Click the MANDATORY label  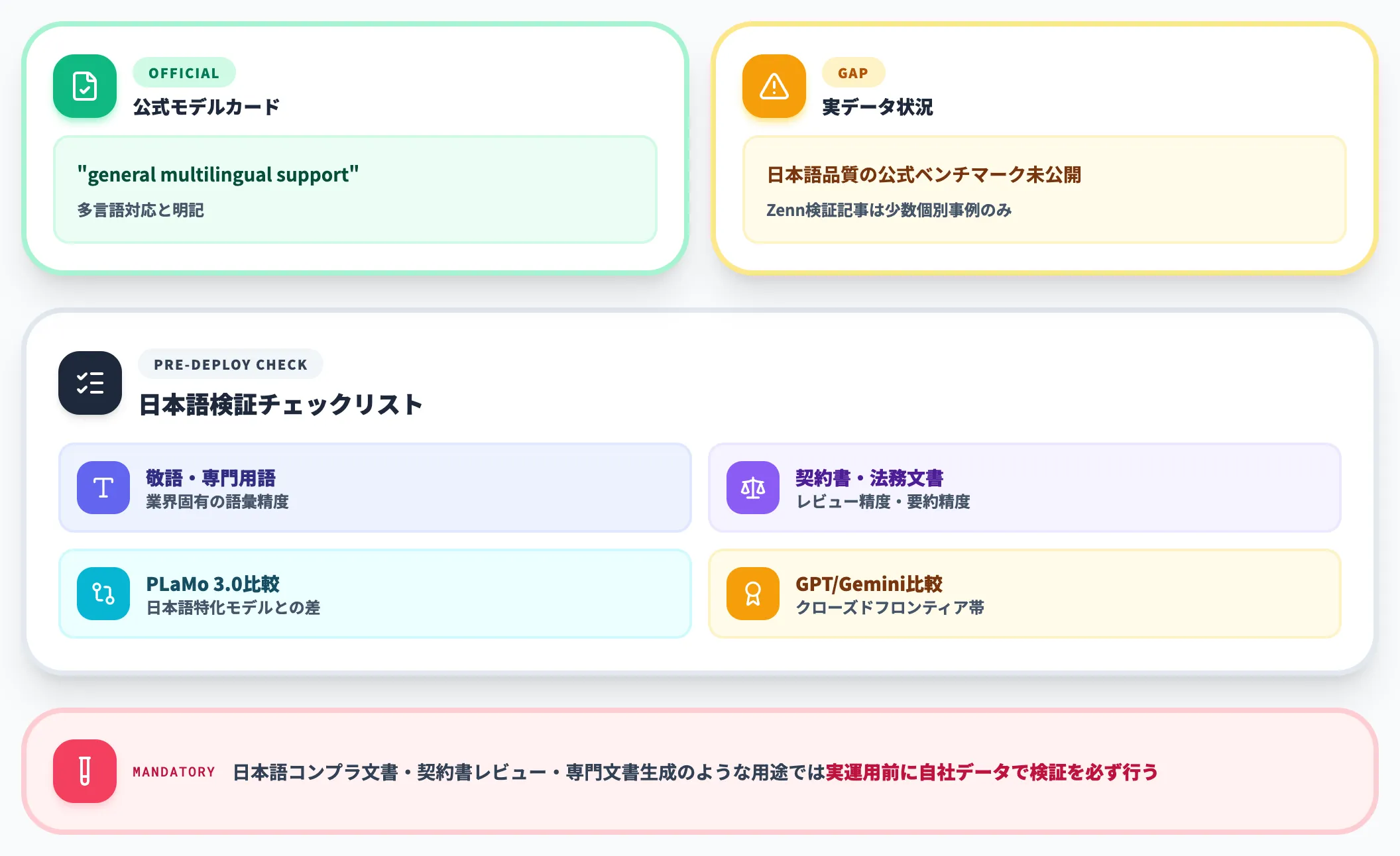point(174,772)
